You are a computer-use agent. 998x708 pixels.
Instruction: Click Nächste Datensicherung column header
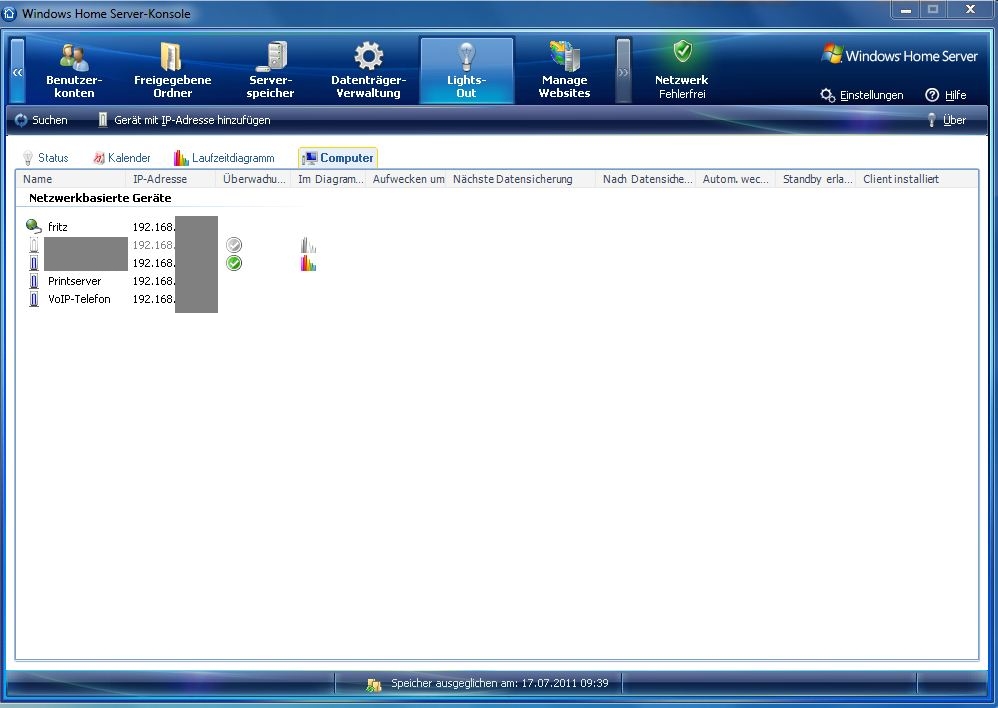pos(521,179)
